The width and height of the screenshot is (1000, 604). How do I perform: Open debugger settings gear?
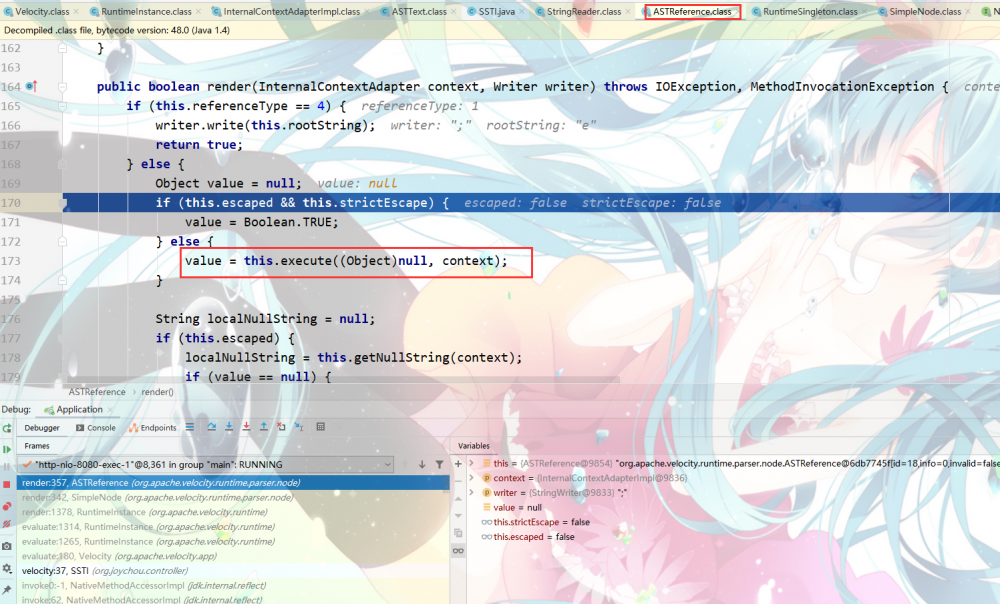7,568
